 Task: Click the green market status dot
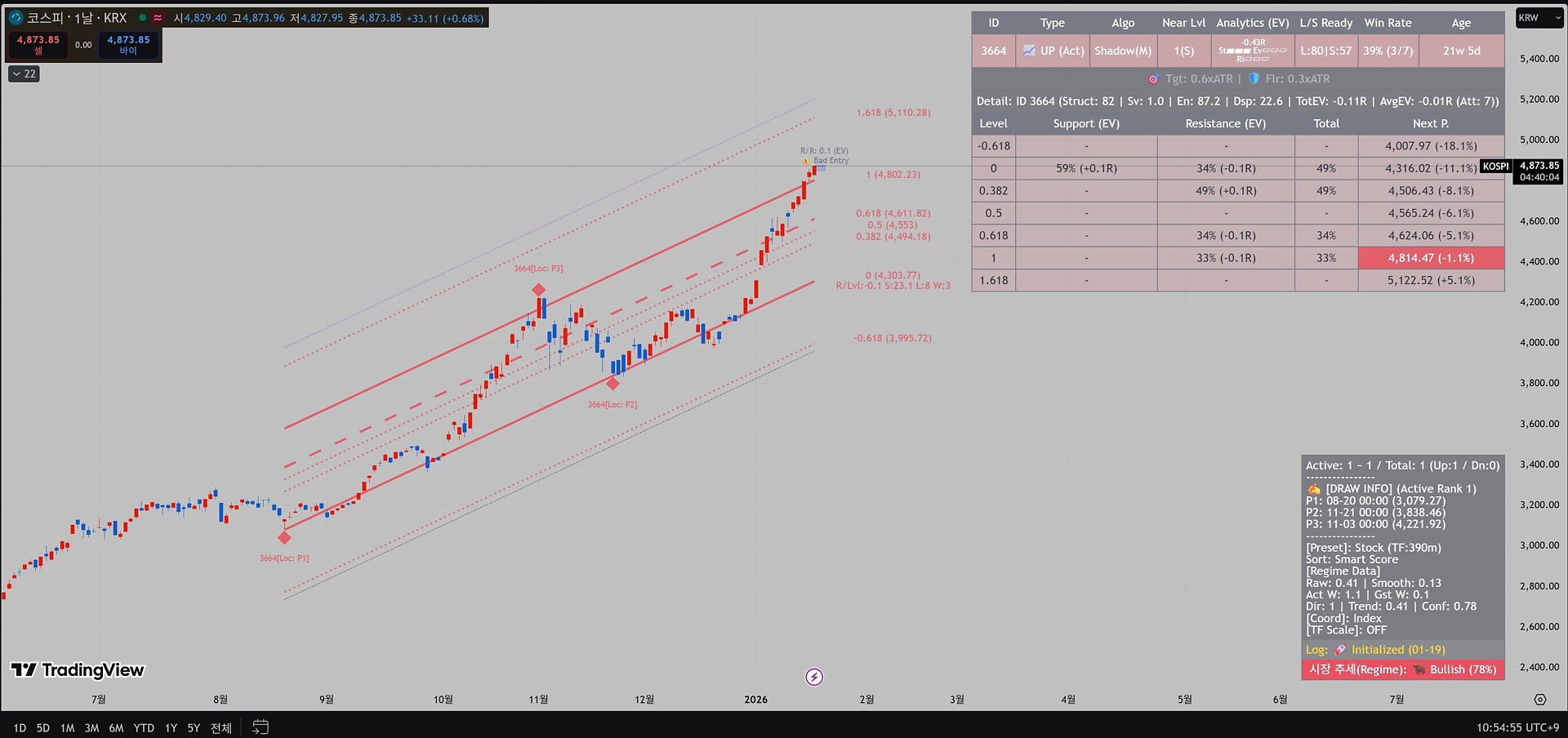pos(142,17)
